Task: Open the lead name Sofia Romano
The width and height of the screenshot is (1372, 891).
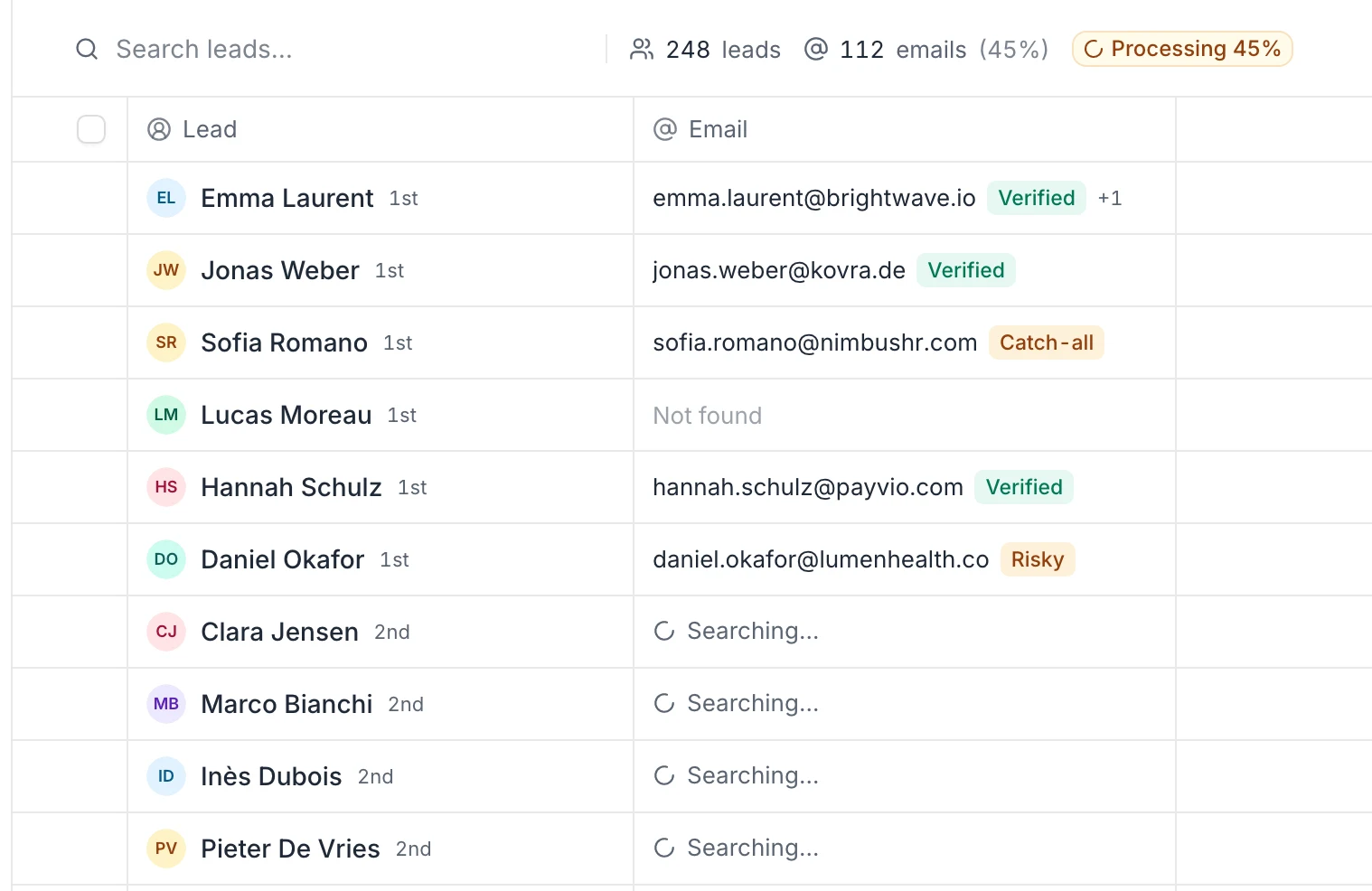Action: [284, 342]
